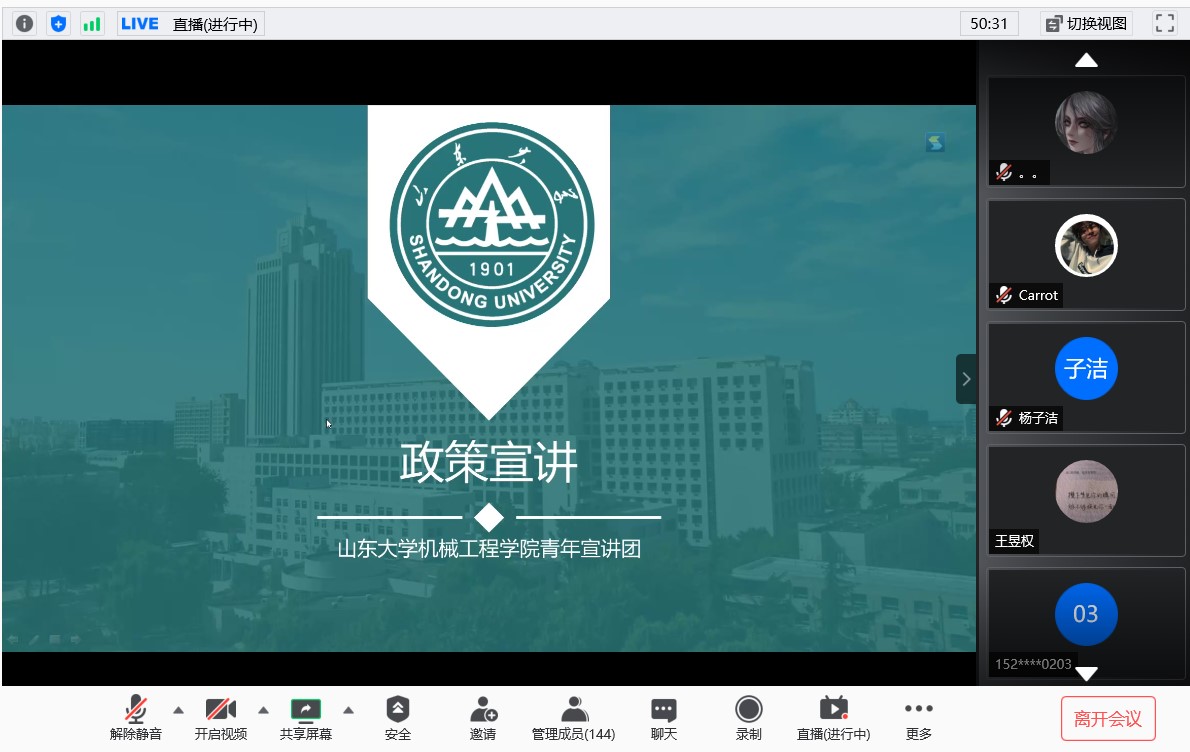Select the 王昱权 participant avatar
The image size is (1190, 752).
click(1086, 491)
